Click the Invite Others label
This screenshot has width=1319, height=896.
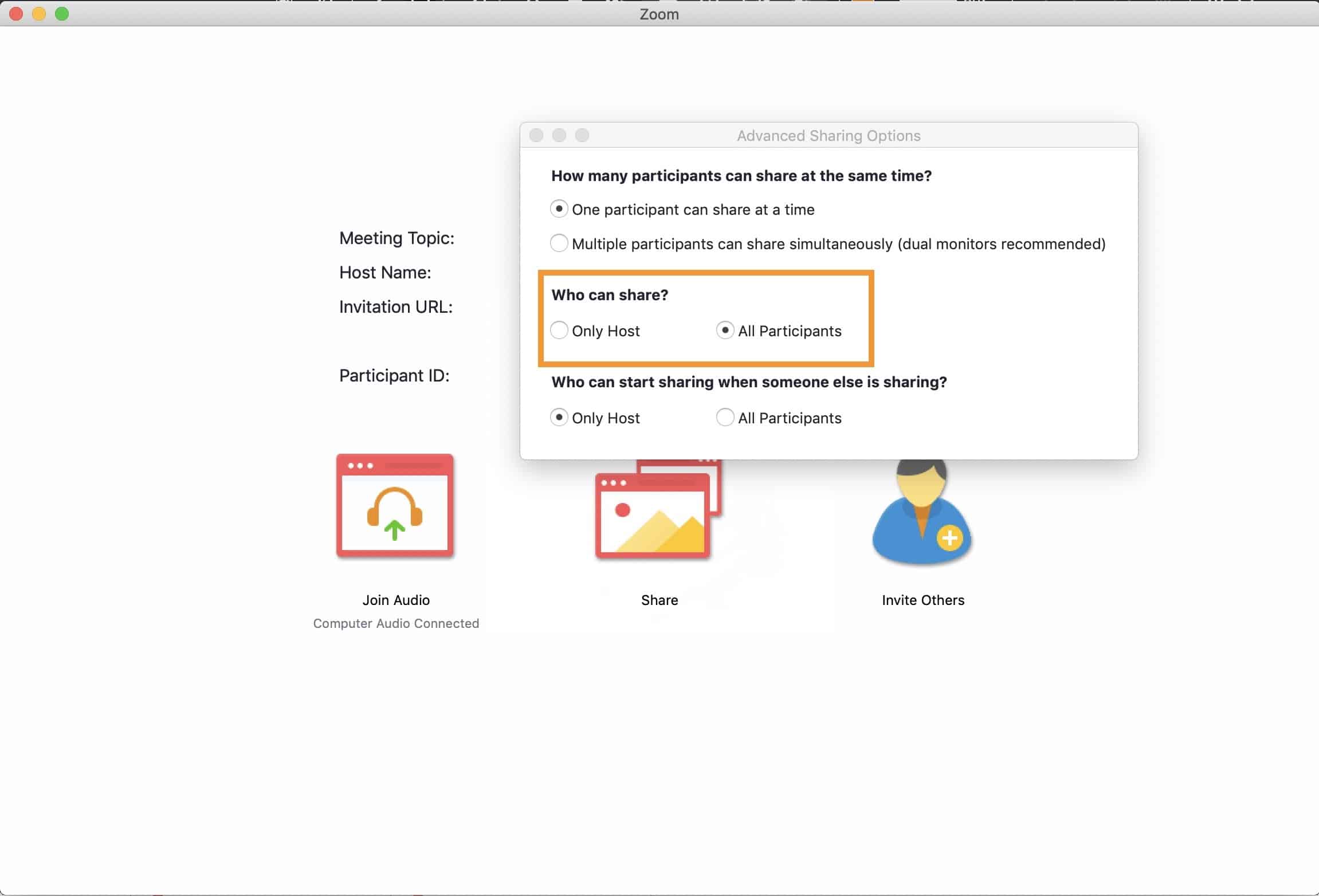922,600
